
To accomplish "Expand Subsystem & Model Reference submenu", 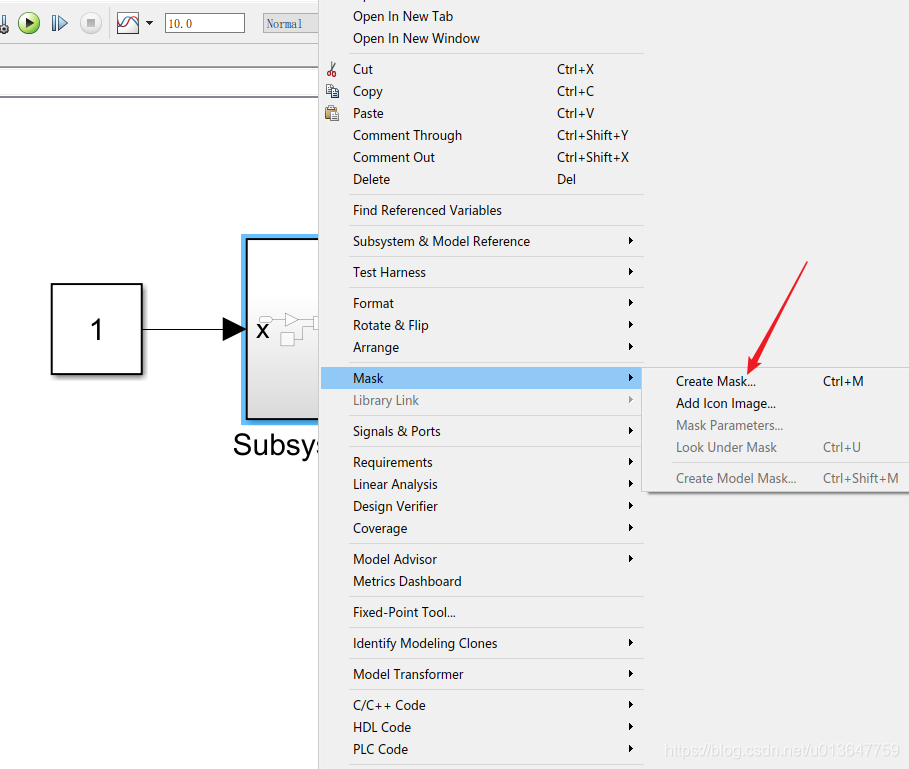I will coord(481,241).
